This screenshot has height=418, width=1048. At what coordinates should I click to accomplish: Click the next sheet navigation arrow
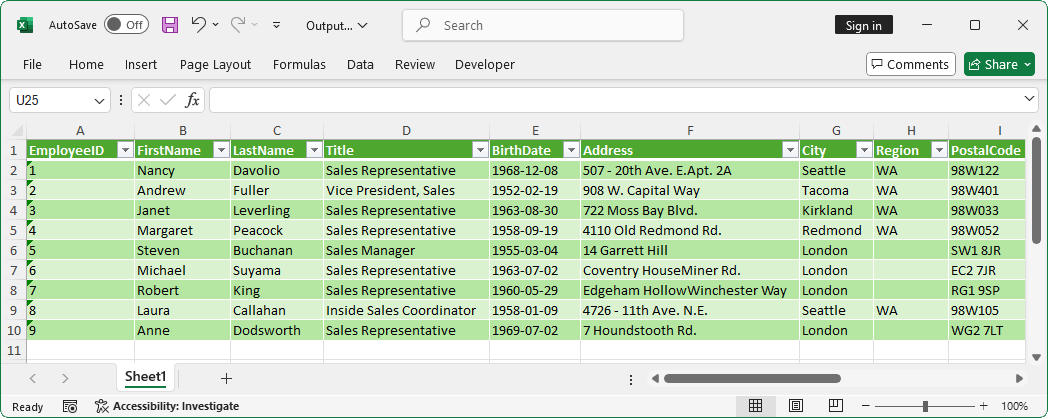point(65,379)
